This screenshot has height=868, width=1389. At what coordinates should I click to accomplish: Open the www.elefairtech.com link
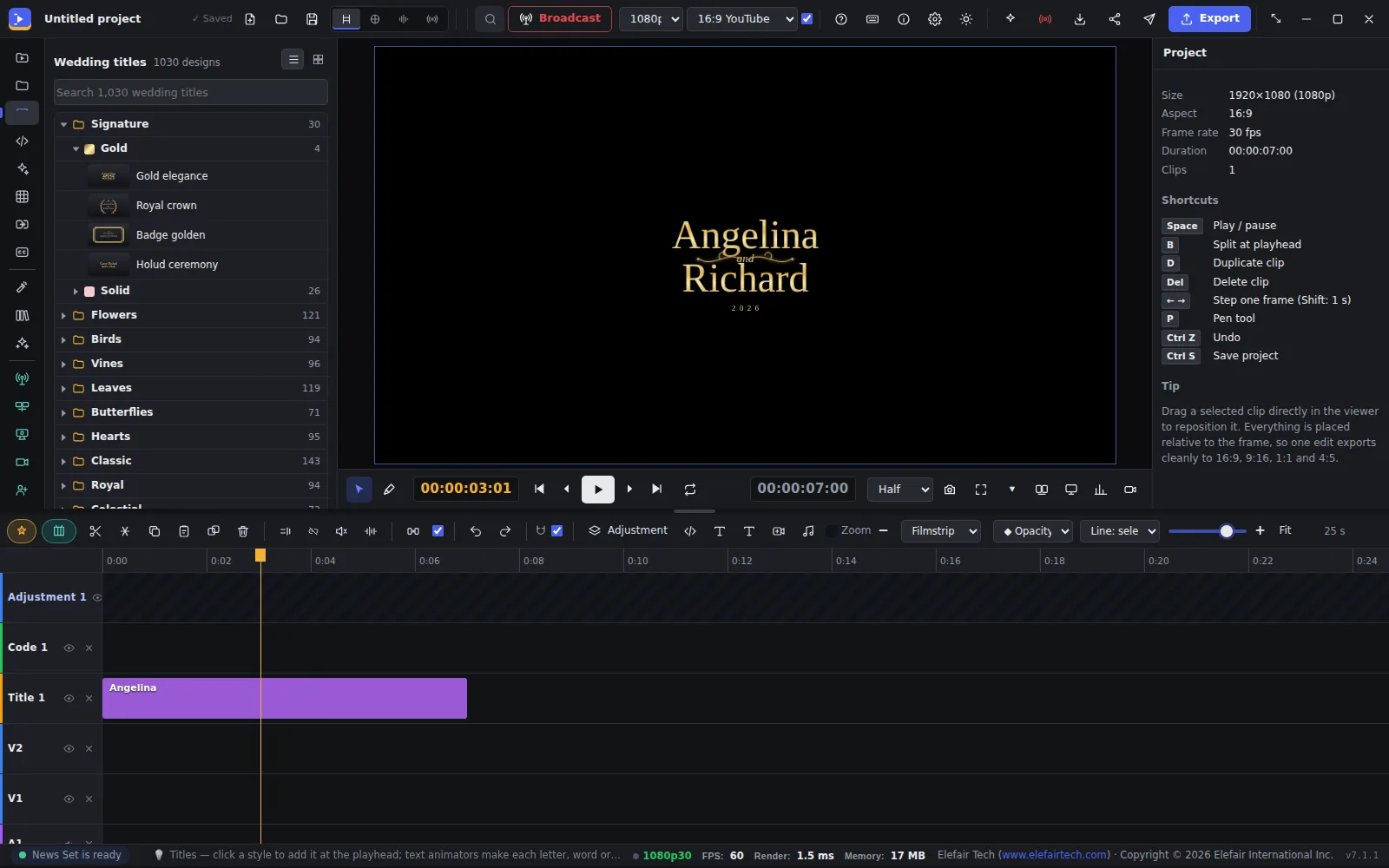click(1055, 855)
